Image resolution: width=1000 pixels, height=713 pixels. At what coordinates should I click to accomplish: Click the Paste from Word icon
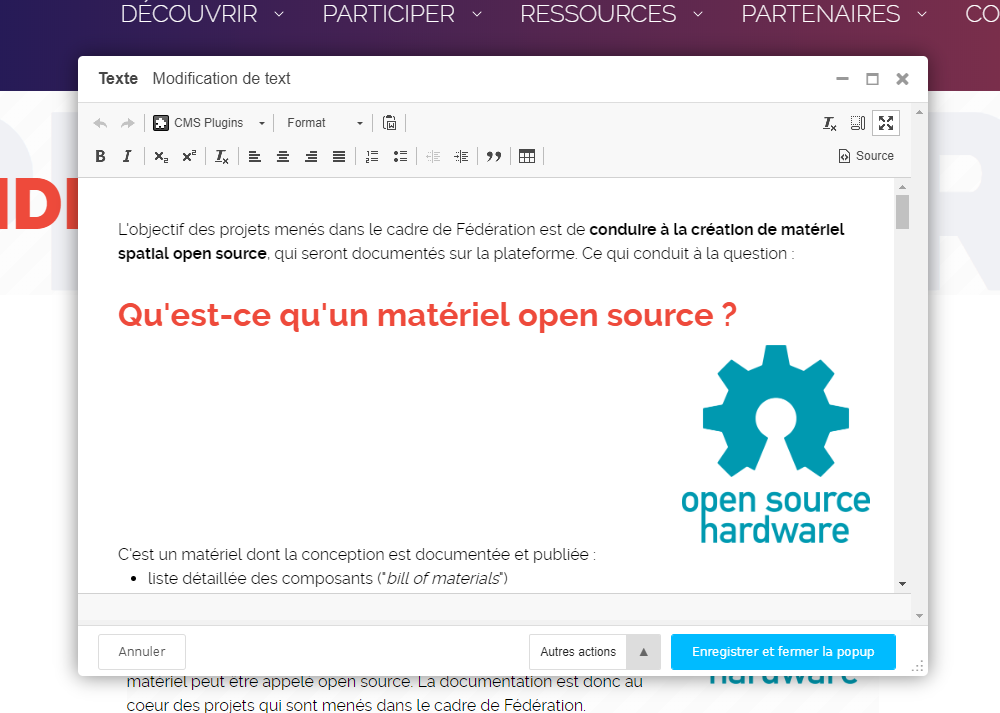click(x=390, y=123)
